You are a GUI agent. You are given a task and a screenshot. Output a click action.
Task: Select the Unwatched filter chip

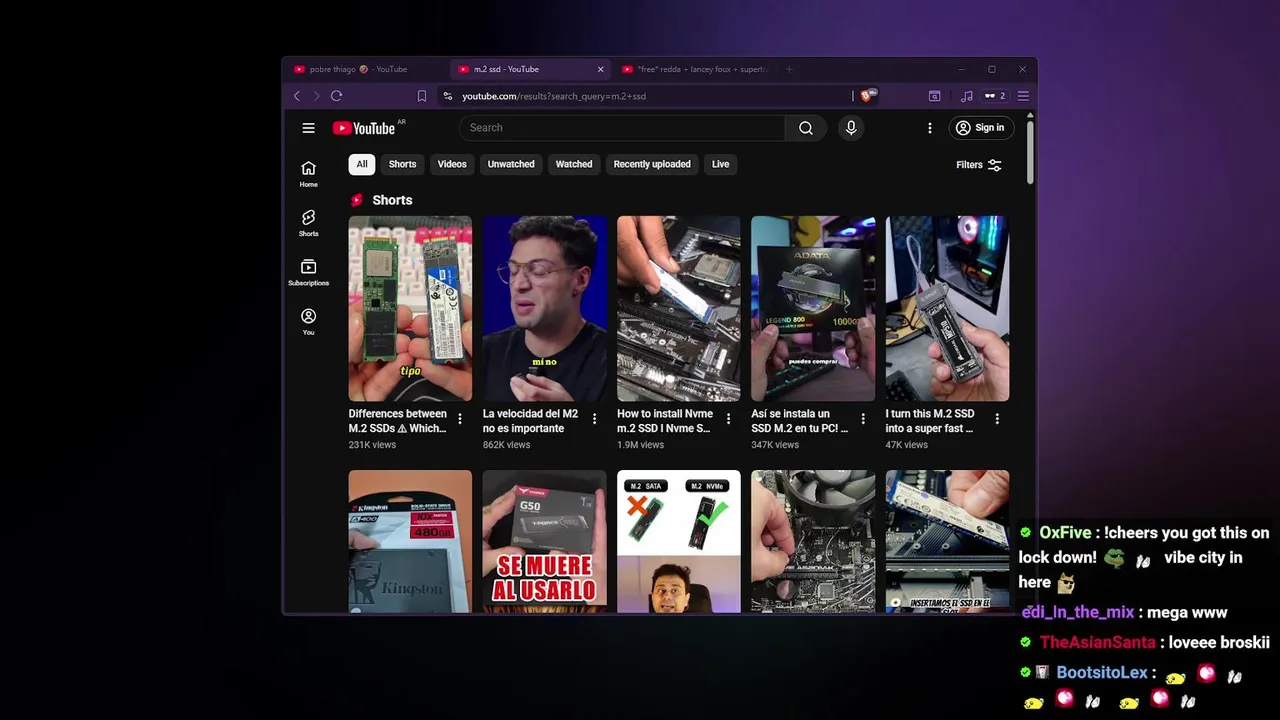[511, 164]
